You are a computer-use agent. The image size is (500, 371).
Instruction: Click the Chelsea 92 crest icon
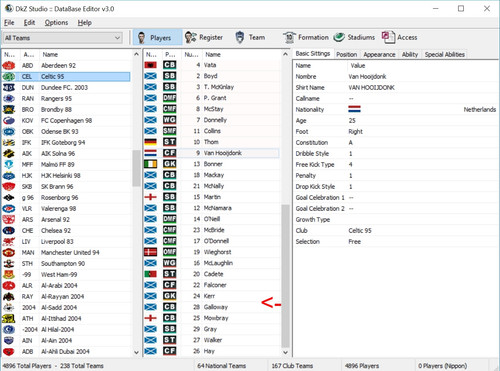[9, 231]
